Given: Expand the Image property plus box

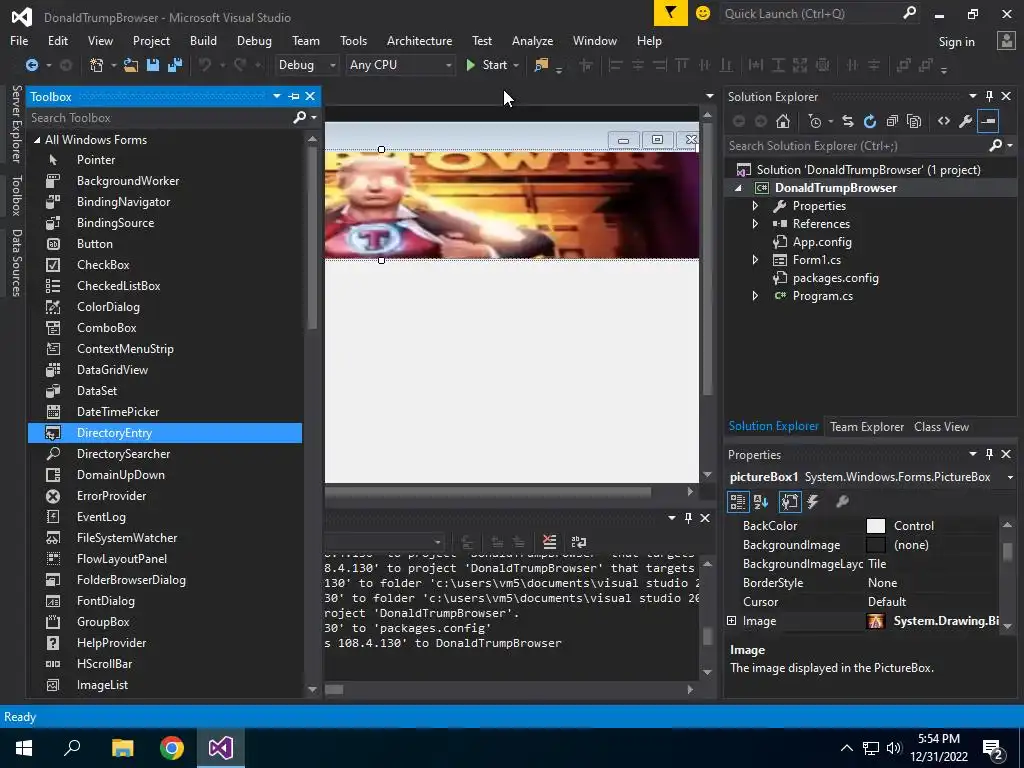Looking at the screenshot, I should coord(731,620).
